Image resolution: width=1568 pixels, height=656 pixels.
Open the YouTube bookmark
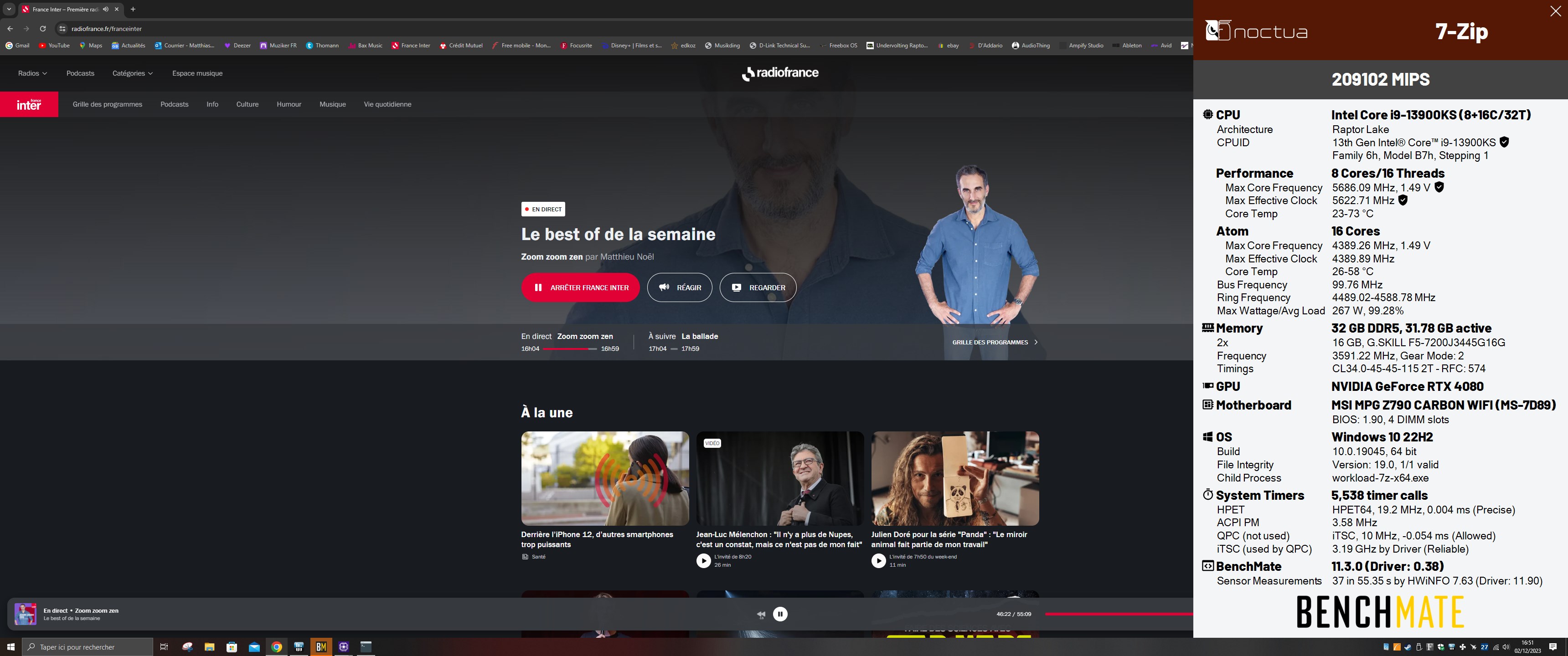(x=54, y=46)
